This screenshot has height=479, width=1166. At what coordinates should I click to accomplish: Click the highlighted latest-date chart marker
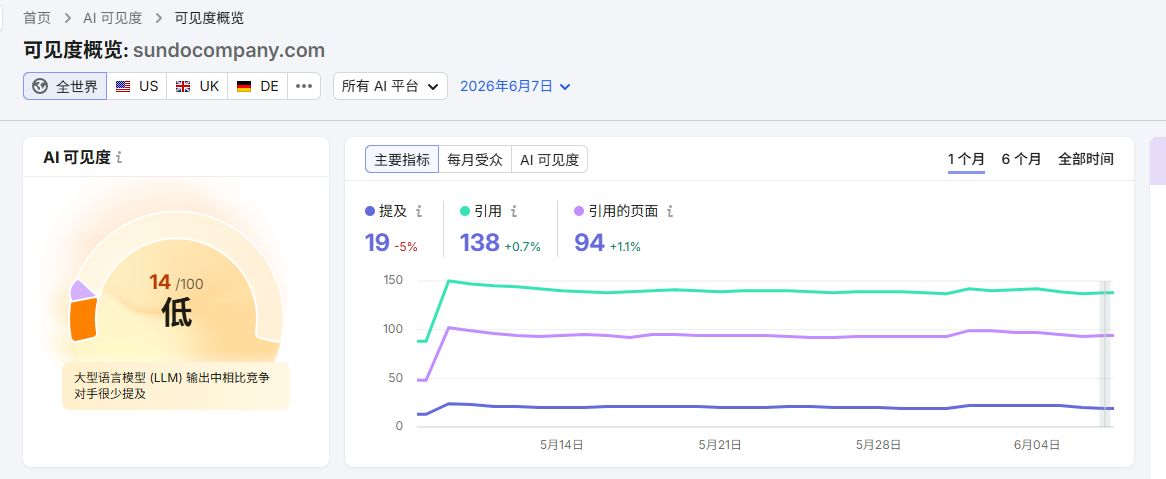tap(1105, 354)
